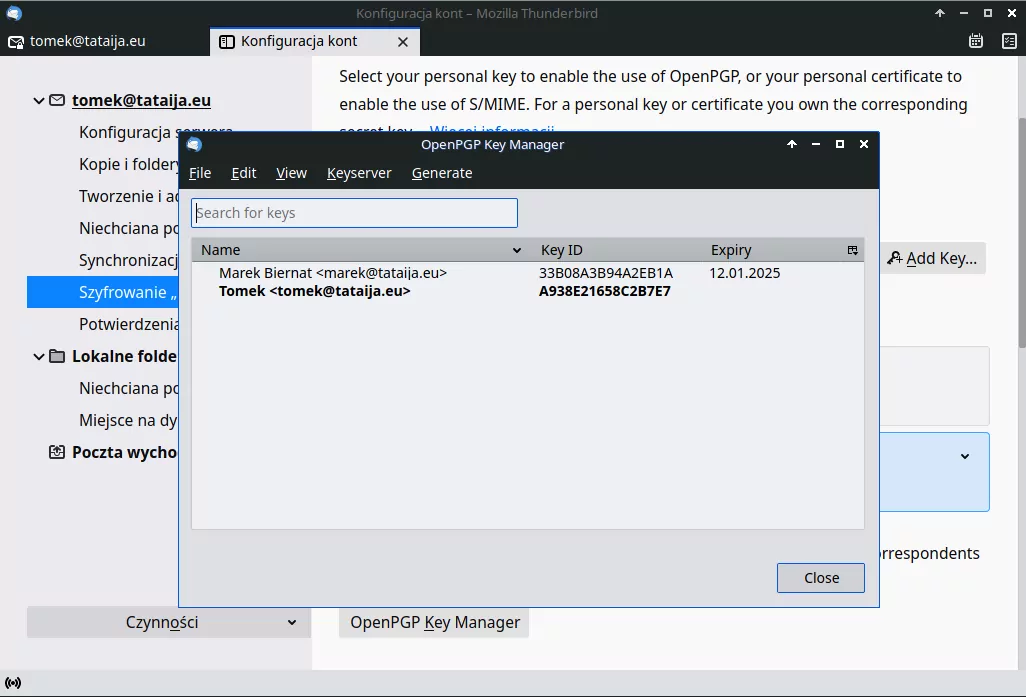
Task: Select Lokalne foldery in the sidebar
Action: pyautogui.click(x=124, y=356)
